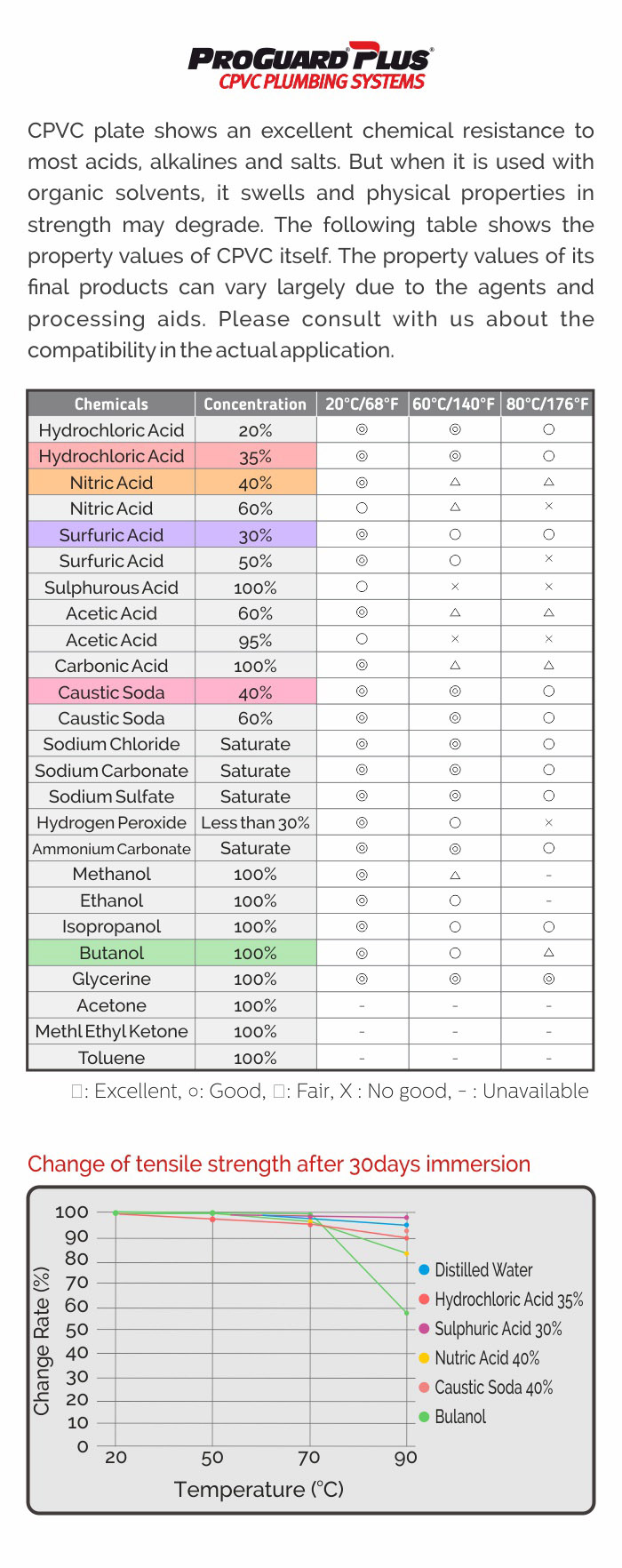Click the Toluene row name cell
Screen dimensions: 622x1568
(x=111, y=1058)
